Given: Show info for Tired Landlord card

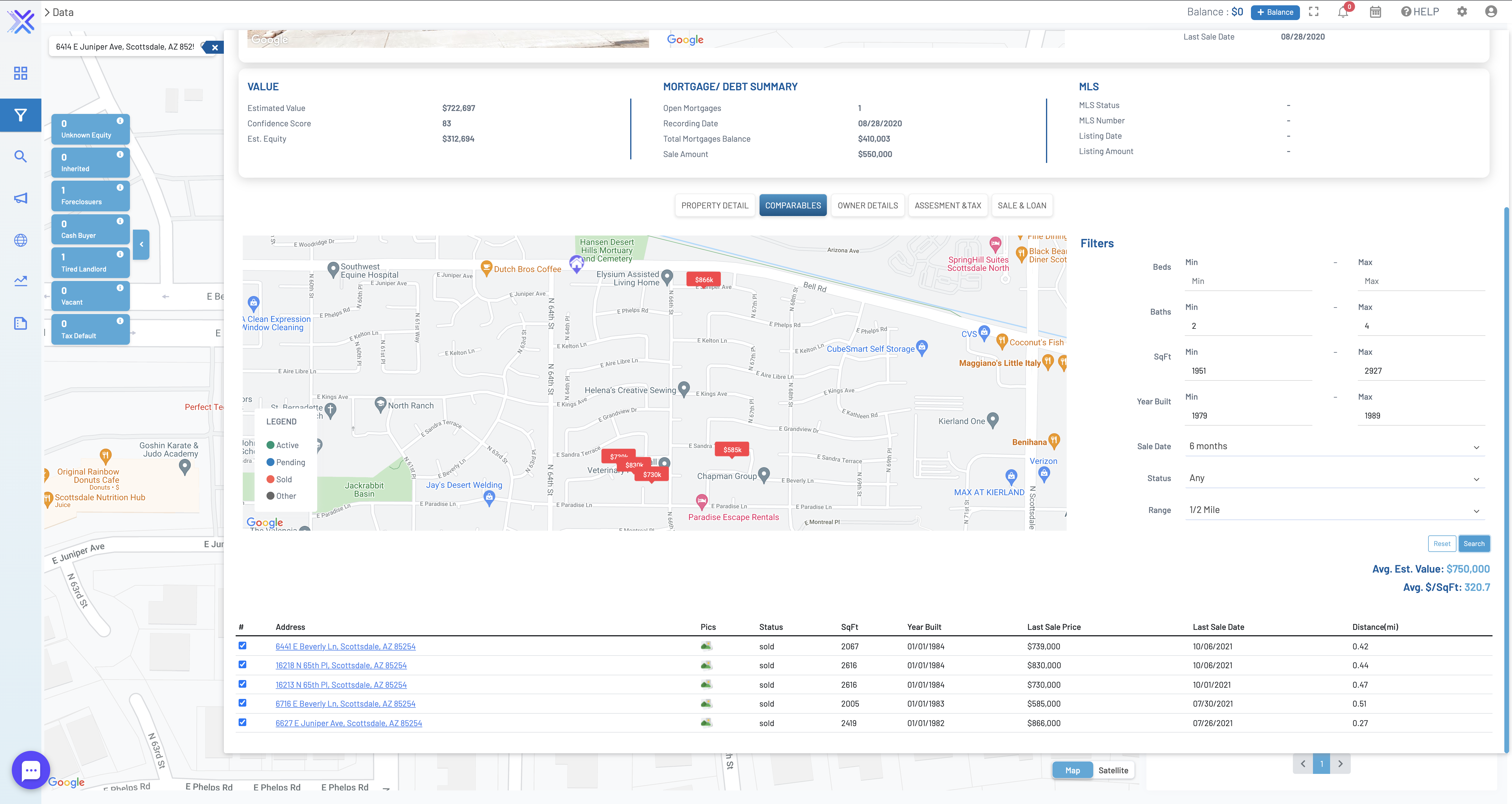Looking at the screenshot, I should point(120,254).
